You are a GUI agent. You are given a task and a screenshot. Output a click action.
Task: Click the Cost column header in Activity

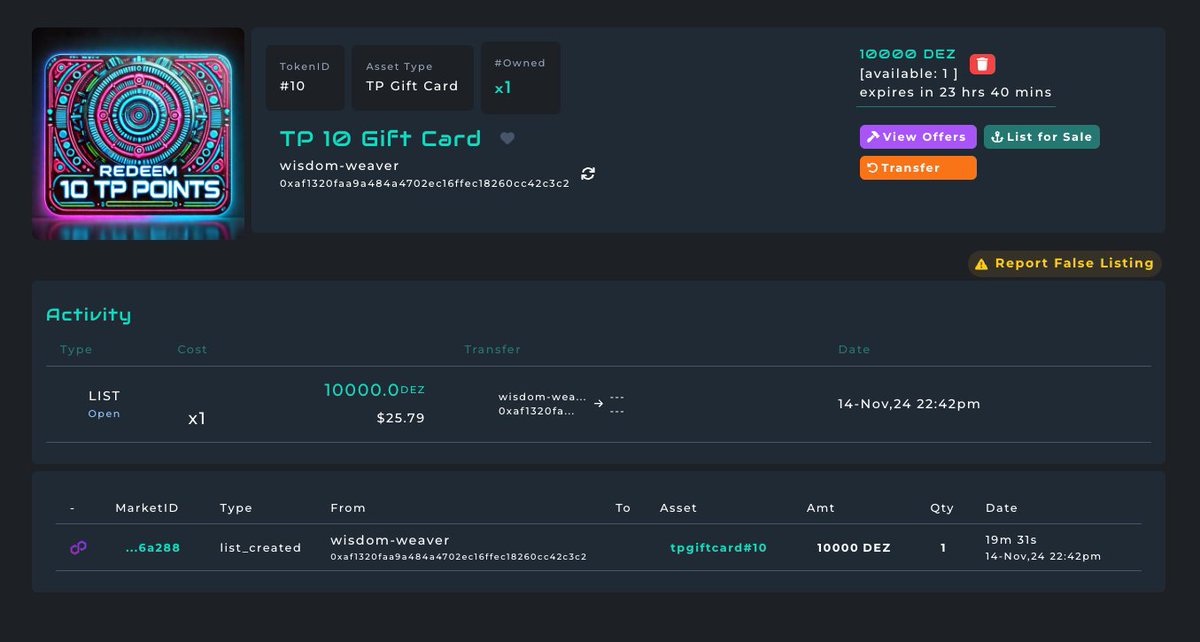click(192, 349)
